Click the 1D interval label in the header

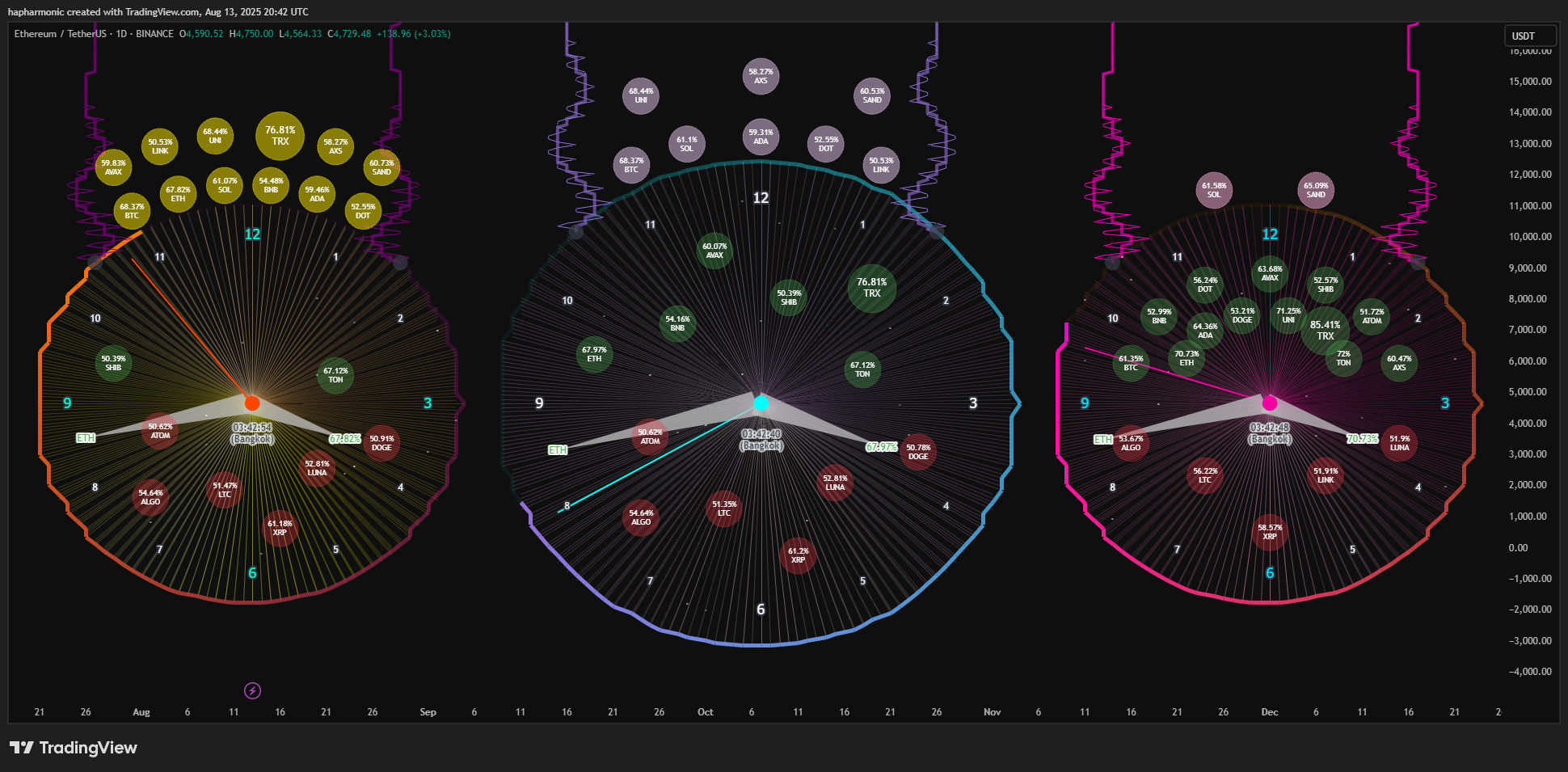pos(121,34)
